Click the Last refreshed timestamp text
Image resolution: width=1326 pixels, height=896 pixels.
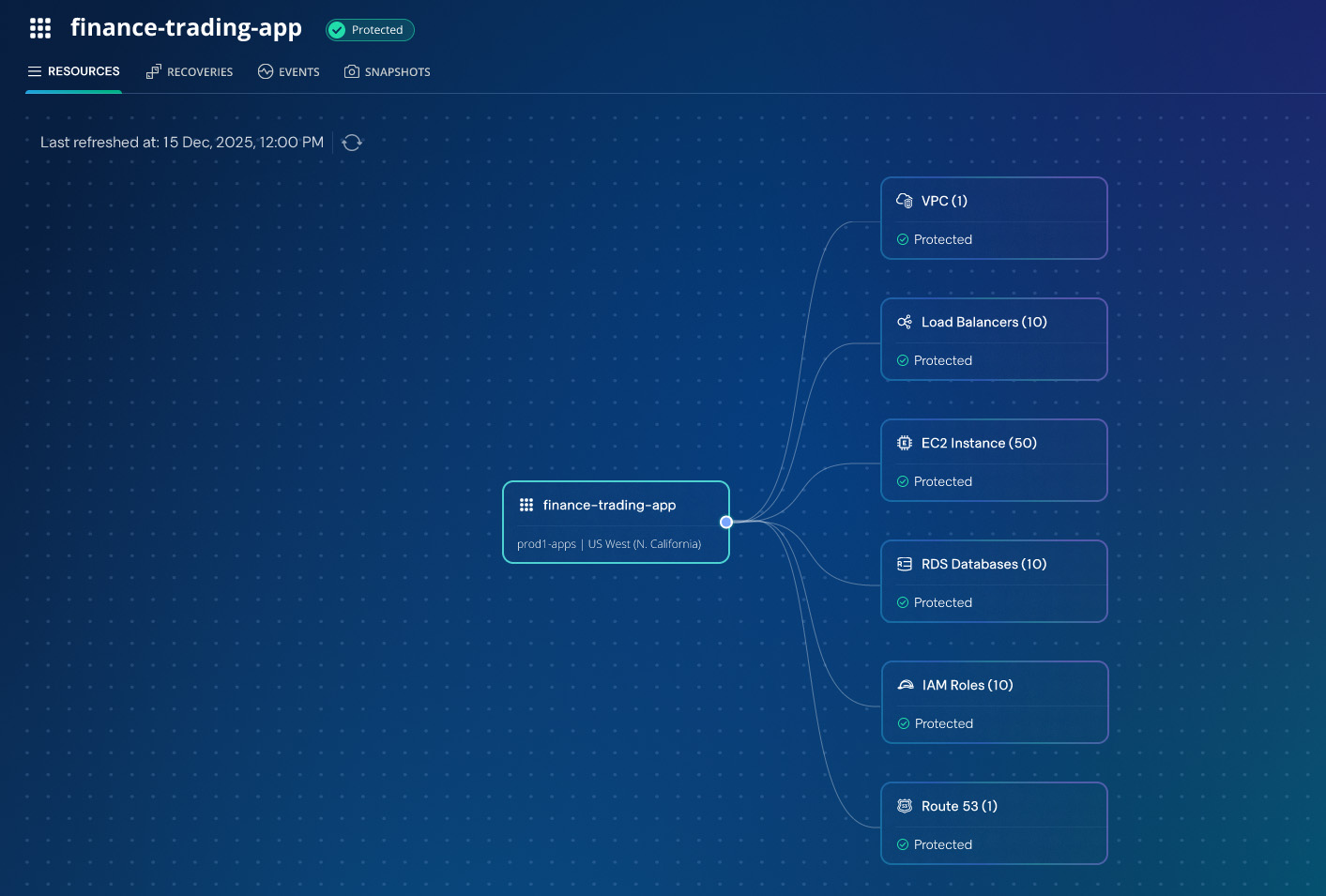[182, 143]
